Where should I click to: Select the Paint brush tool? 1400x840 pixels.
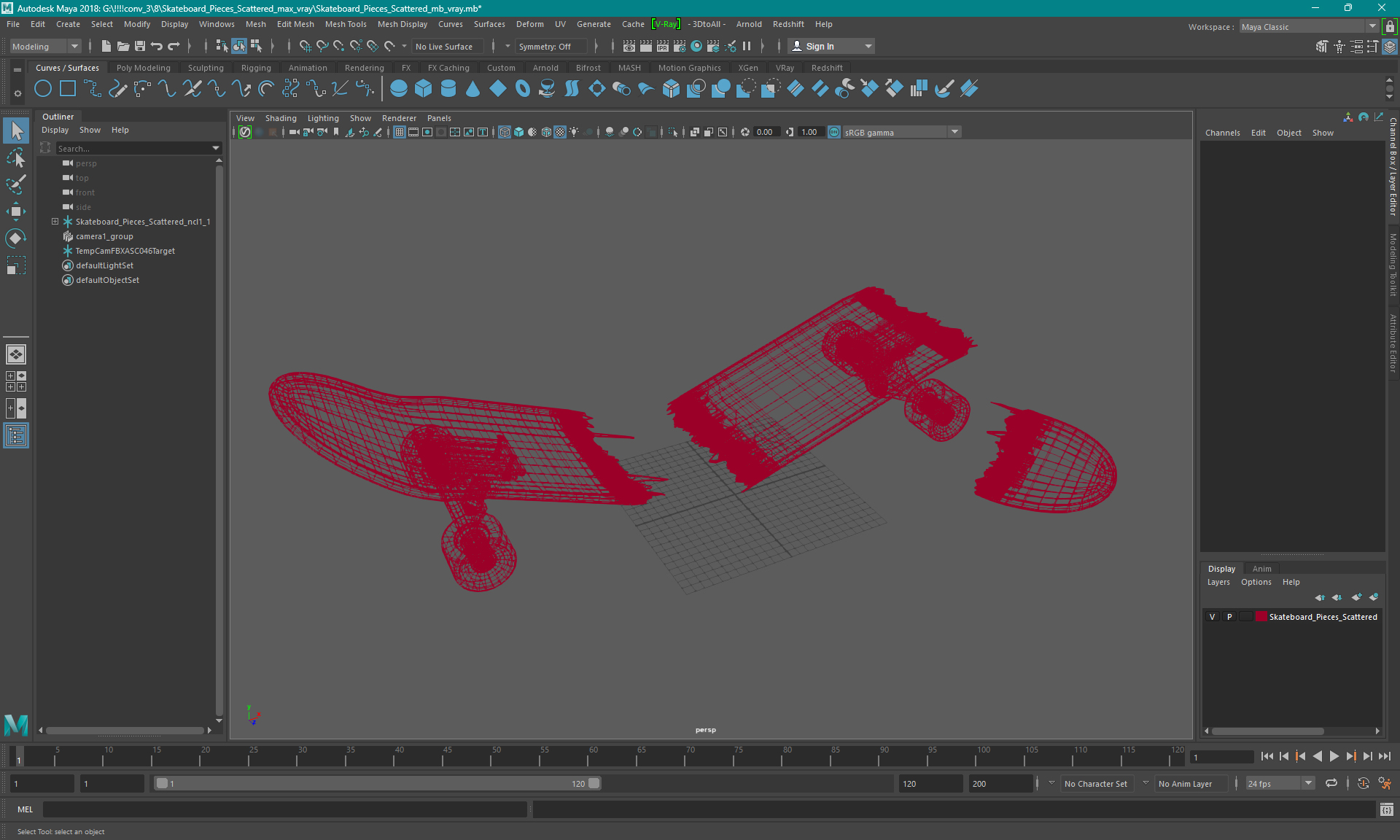(15, 183)
